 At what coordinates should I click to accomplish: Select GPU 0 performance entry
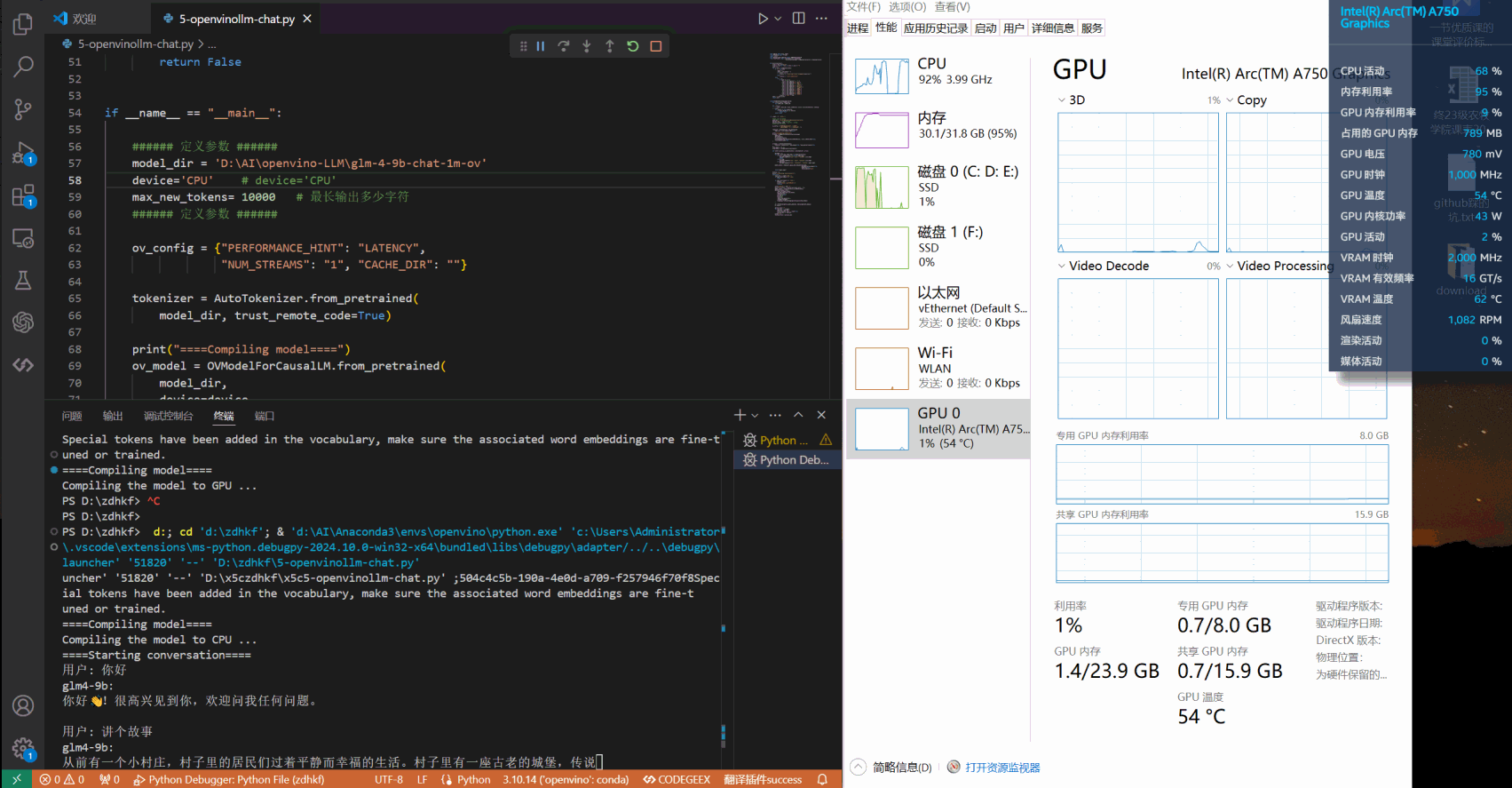pos(938,428)
